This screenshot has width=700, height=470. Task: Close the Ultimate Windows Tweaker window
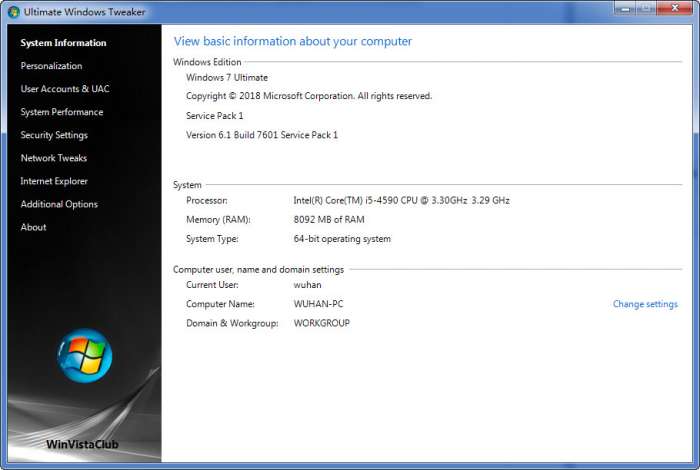pyautogui.click(x=675, y=8)
